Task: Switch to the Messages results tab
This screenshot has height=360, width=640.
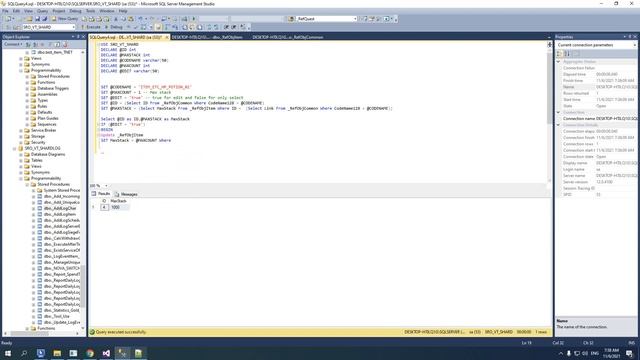Action: 126,194
